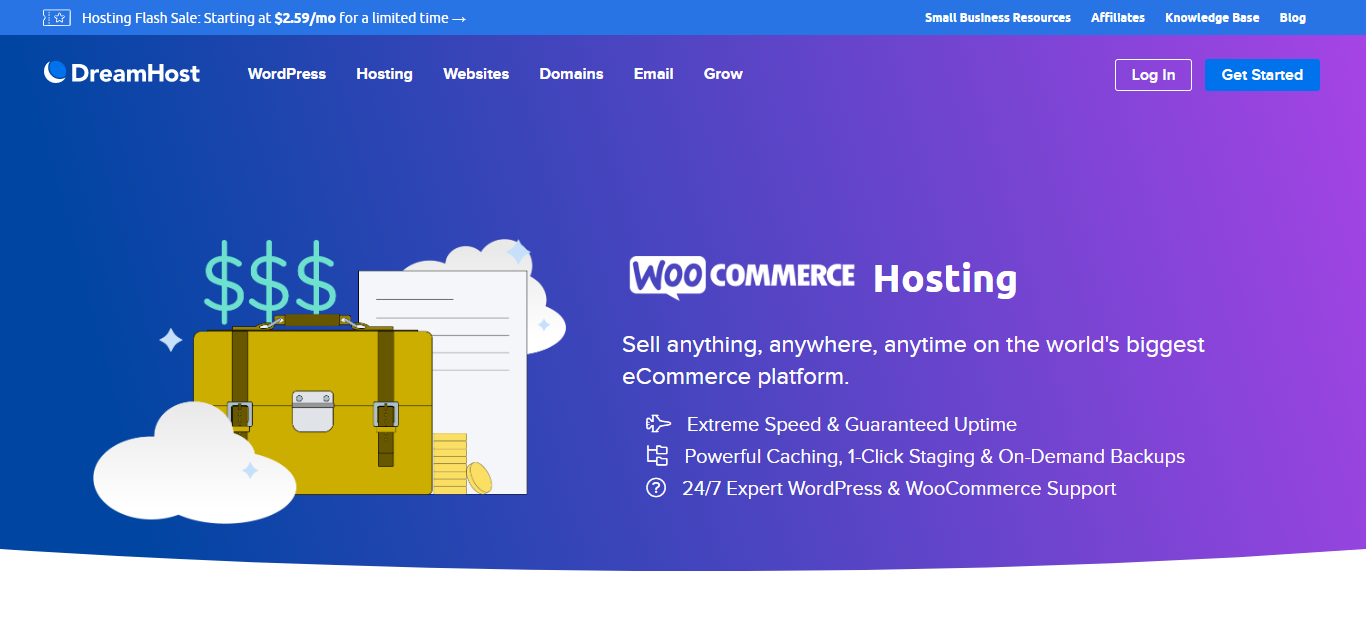
Task: Click the green dollar signs graphic
Action: coord(269,277)
